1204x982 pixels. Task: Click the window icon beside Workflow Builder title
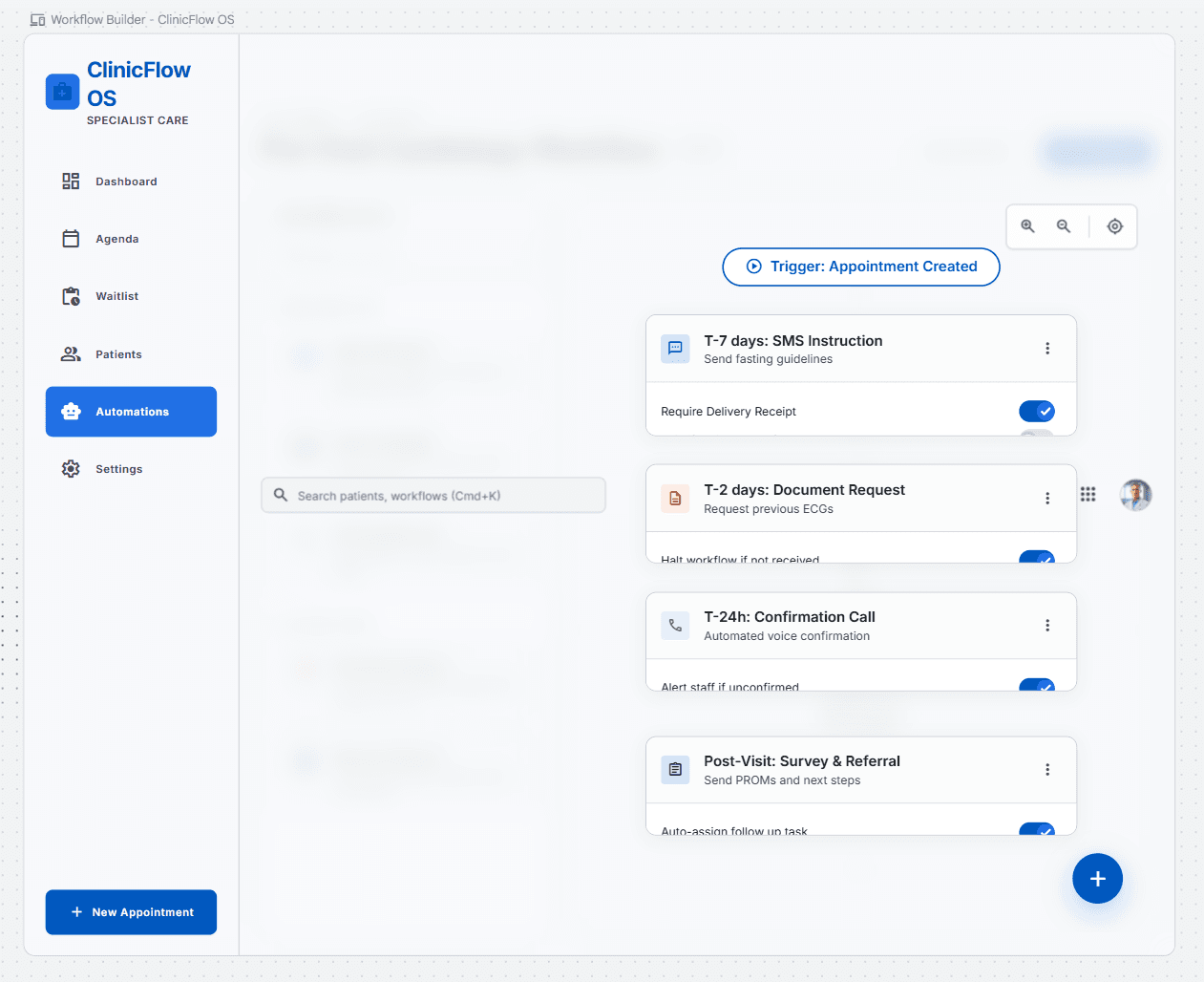[x=38, y=19]
